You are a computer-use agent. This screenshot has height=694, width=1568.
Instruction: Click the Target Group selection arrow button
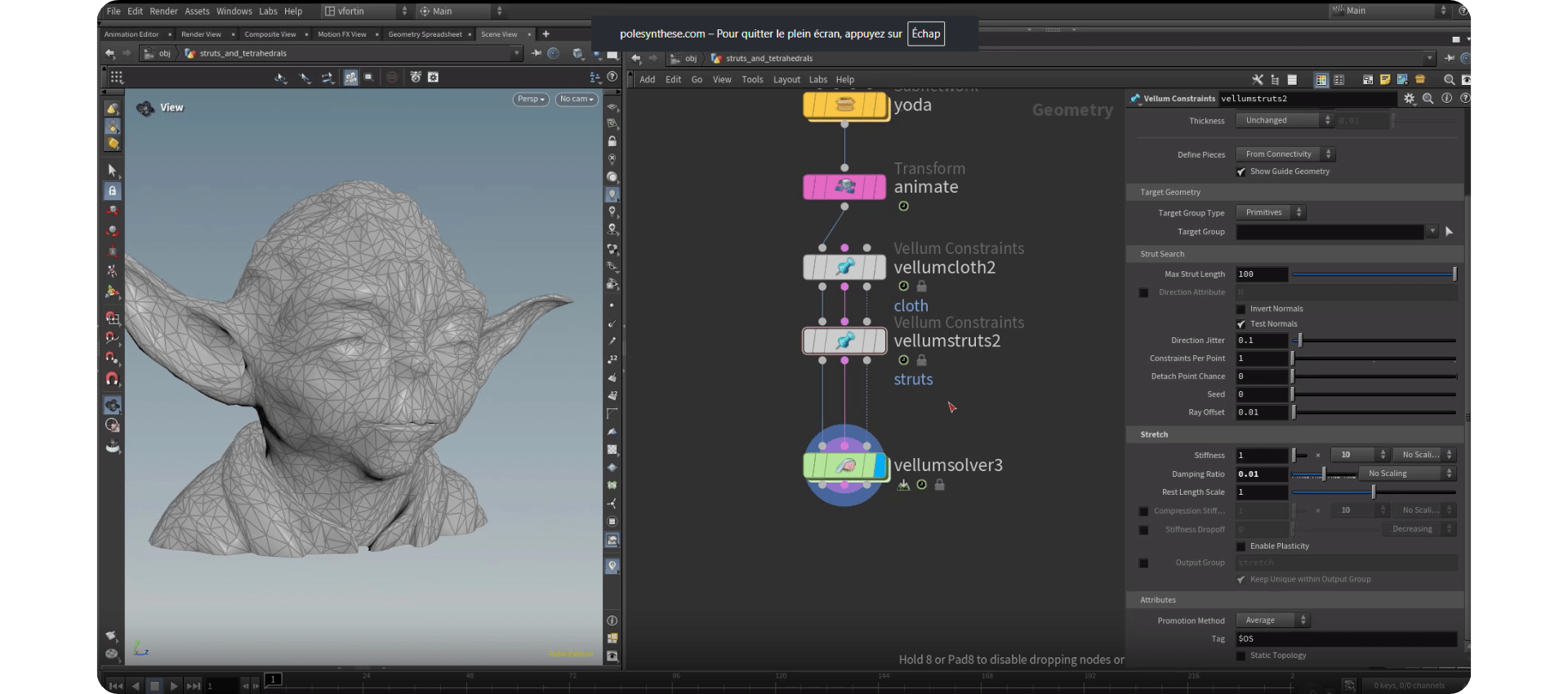(1450, 232)
